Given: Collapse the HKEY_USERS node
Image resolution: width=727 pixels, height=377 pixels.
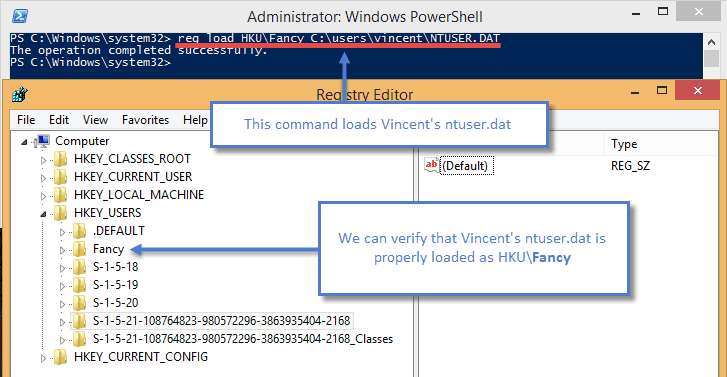Looking at the screenshot, I should click(x=43, y=214).
